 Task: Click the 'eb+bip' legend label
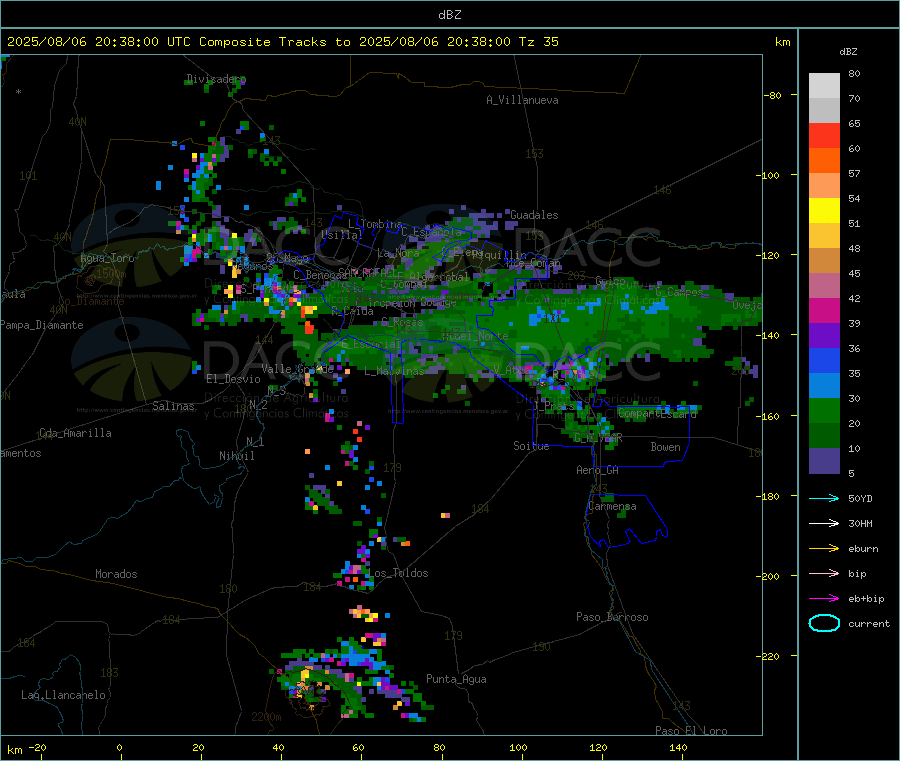[866, 599]
